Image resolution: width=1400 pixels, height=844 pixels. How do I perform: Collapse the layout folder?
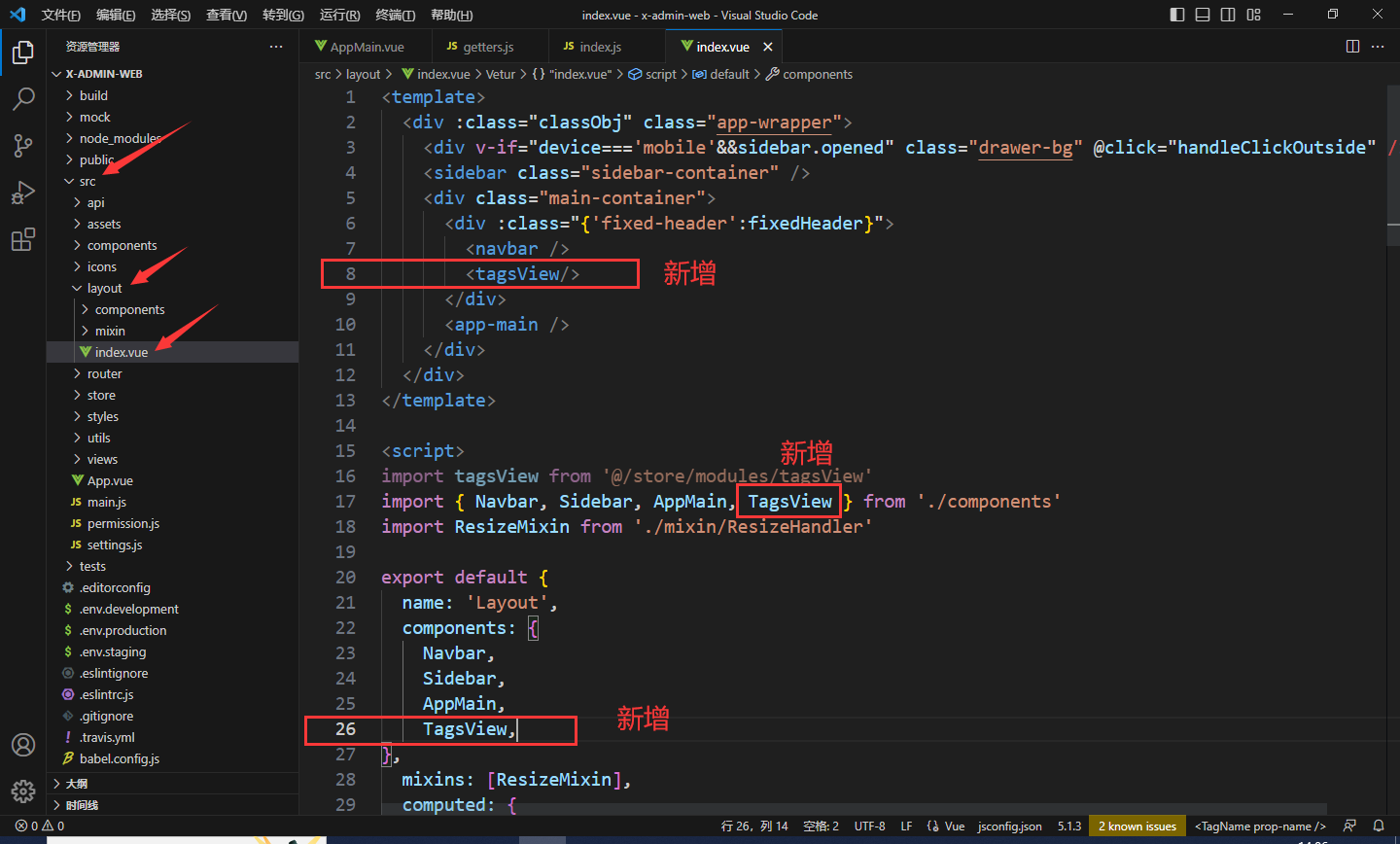point(173,288)
